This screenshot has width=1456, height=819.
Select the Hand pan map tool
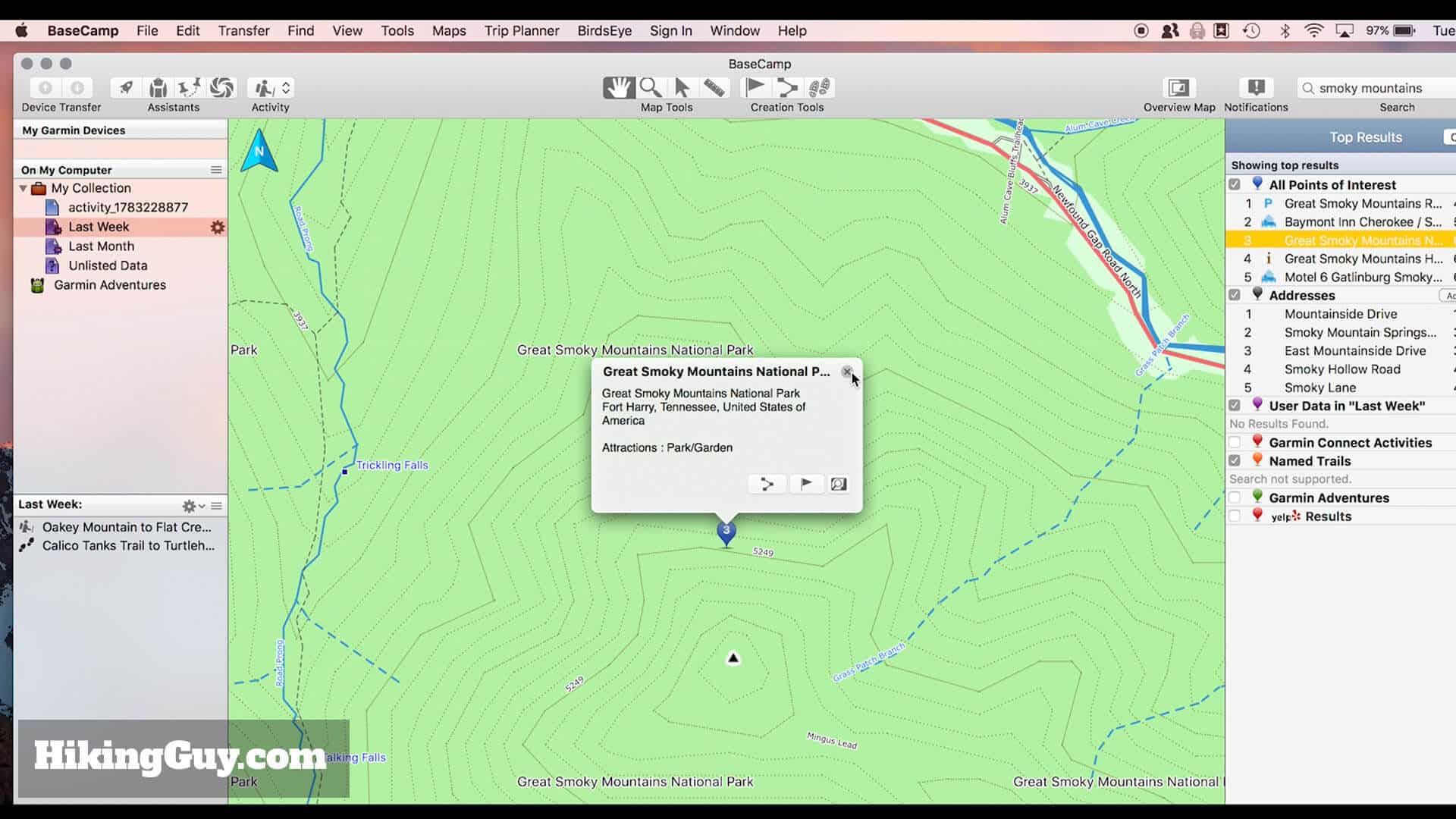pos(619,88)
